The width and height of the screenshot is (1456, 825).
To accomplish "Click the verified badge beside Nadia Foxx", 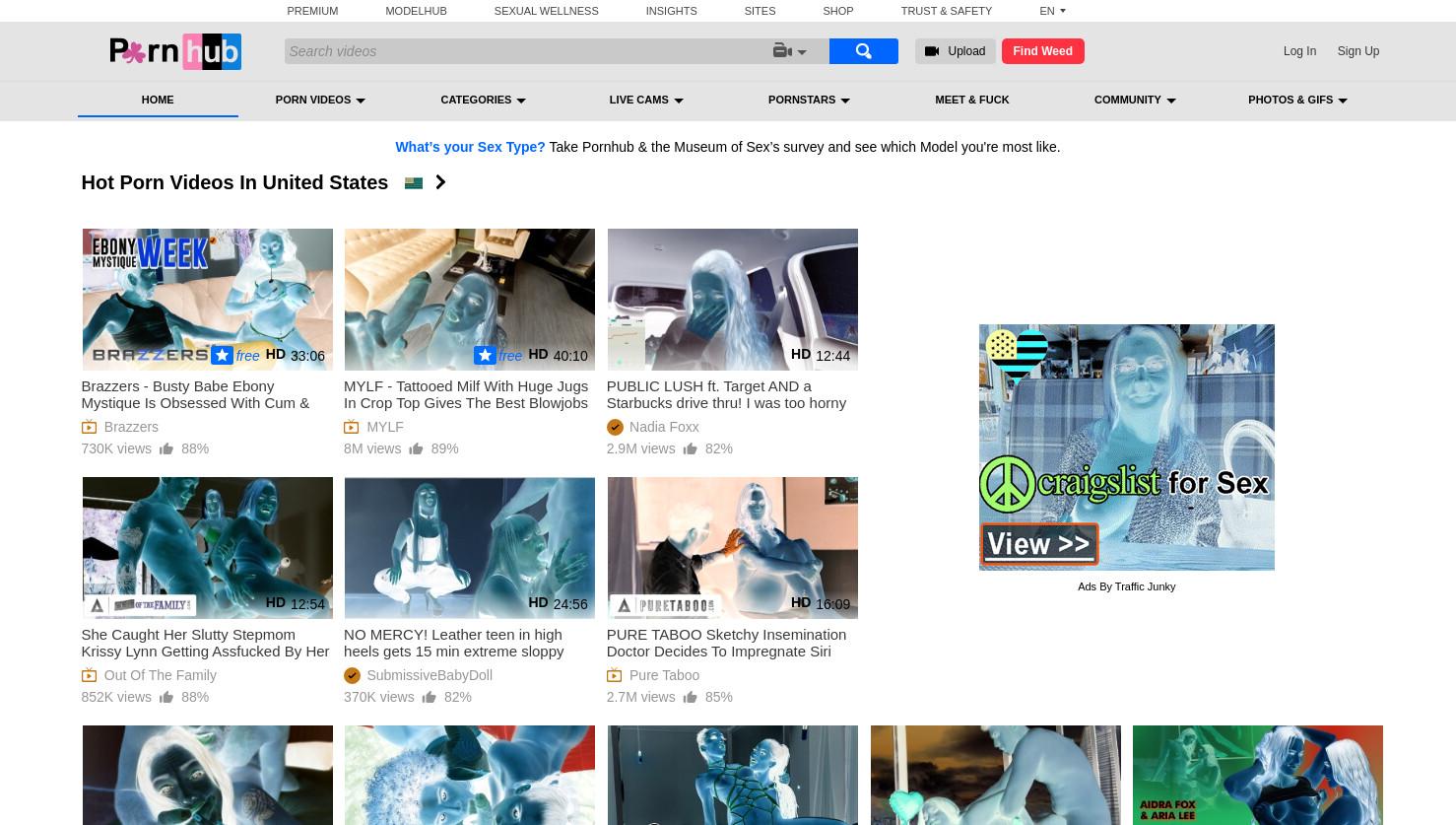I will (x=615, y=427).
